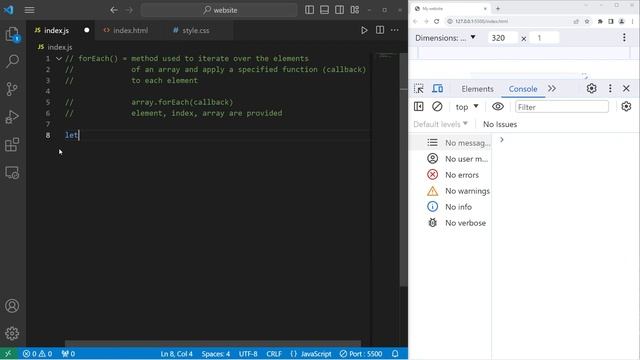
Task: Change end of line sequence CRLF
Action: 274,353
